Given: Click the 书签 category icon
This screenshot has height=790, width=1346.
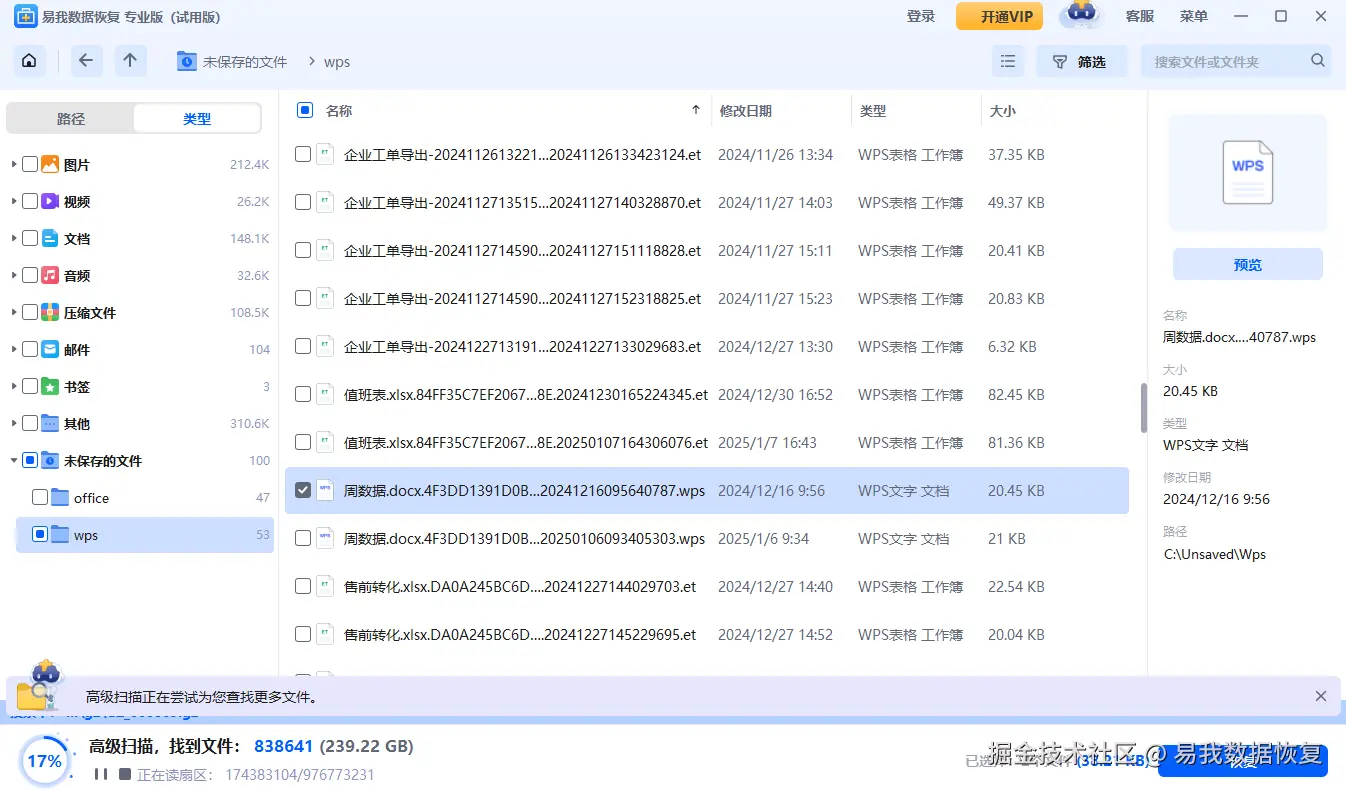Looking at the screenshot, I should pos(50,386).
